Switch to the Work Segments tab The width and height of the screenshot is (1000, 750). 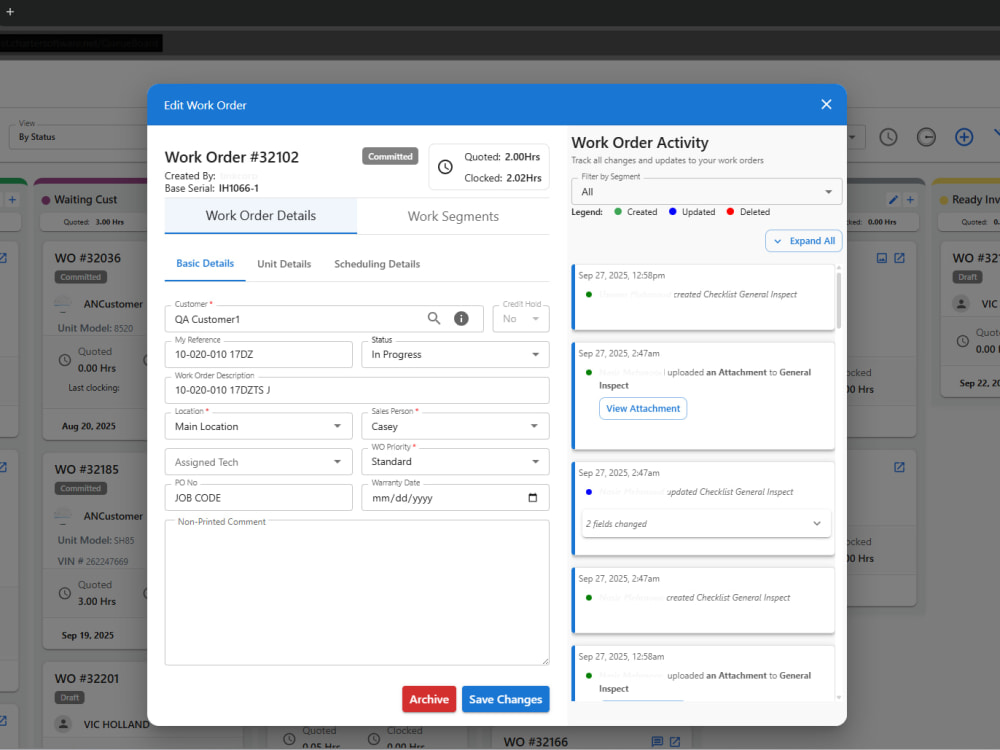click(x=453, y=216)
